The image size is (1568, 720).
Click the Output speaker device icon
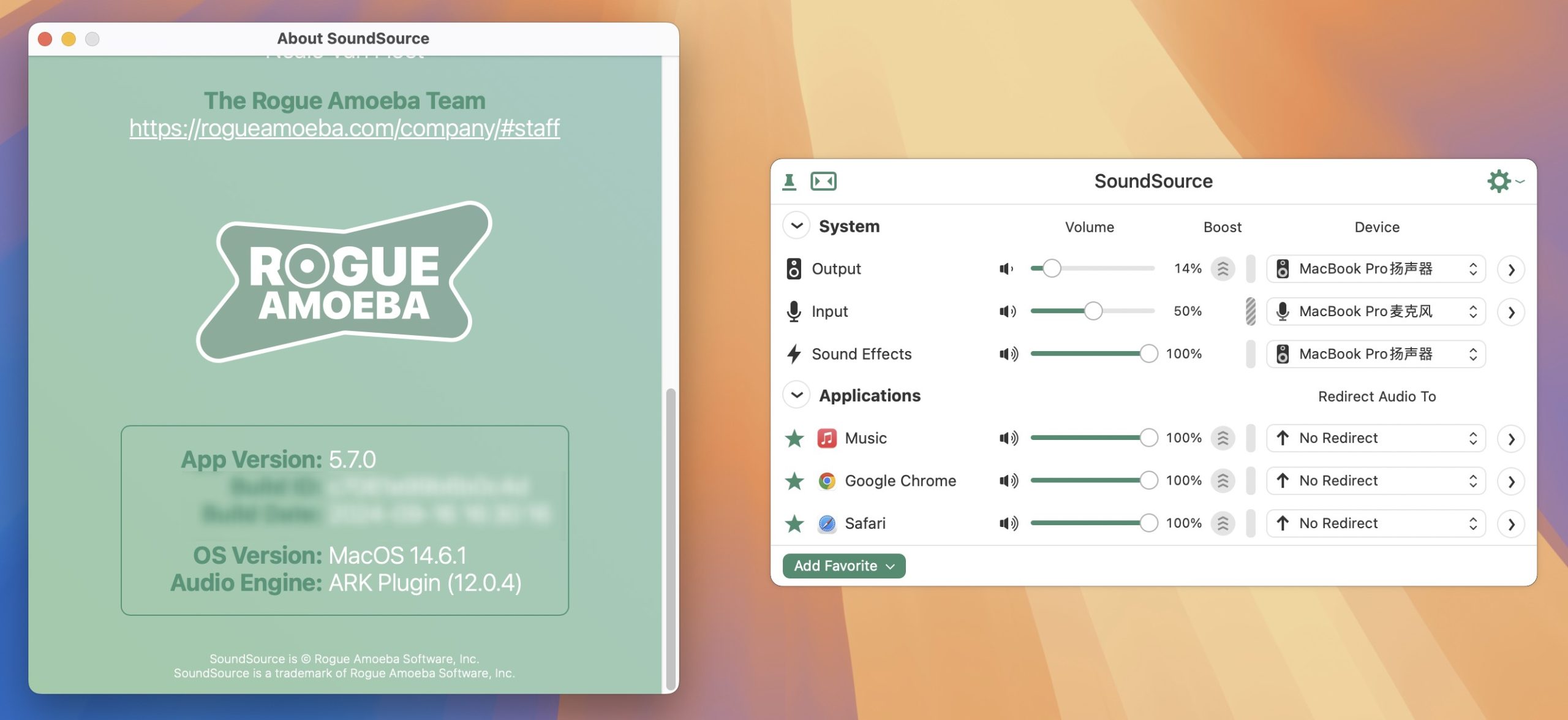(x=794, y=268)
